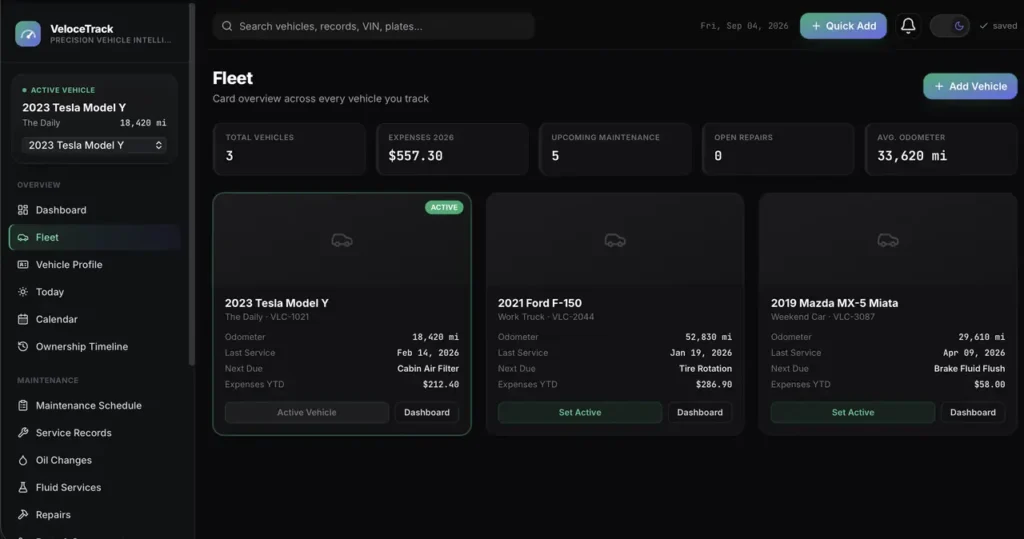Click the '$212.40' expenses value

441,384
